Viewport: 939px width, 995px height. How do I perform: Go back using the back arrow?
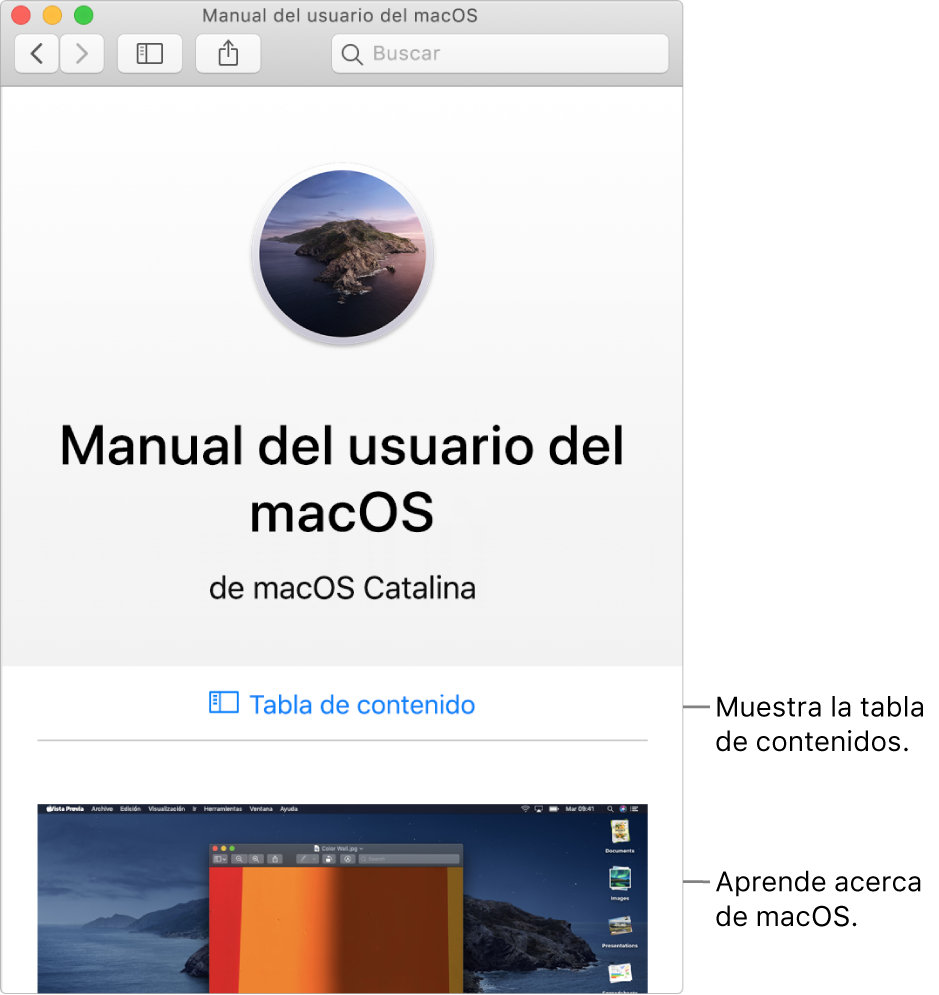tap(36, 54)
